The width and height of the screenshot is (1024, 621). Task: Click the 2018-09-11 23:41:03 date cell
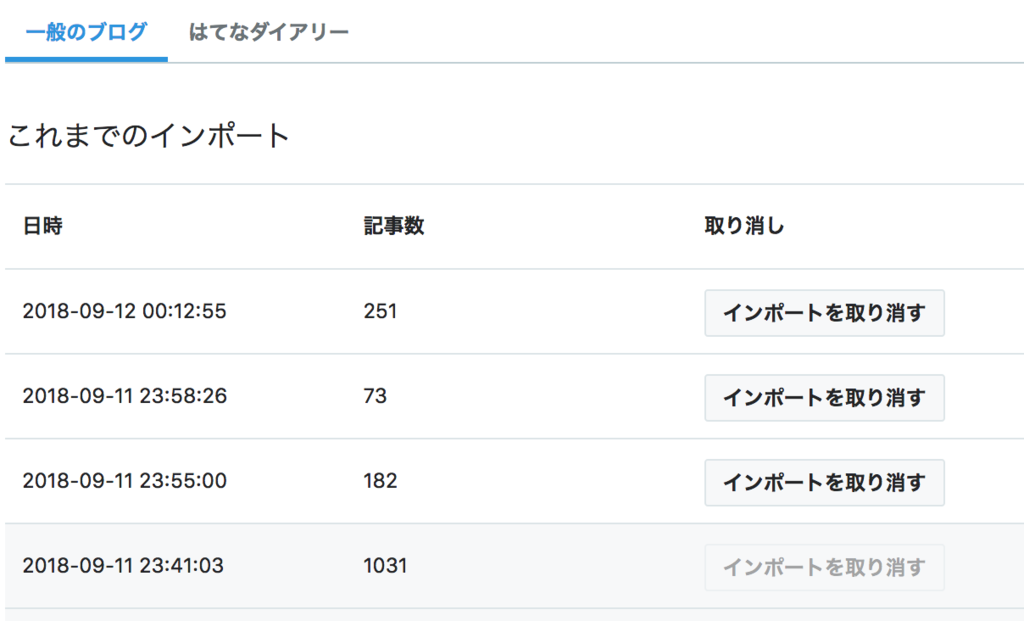click(123, 565)
